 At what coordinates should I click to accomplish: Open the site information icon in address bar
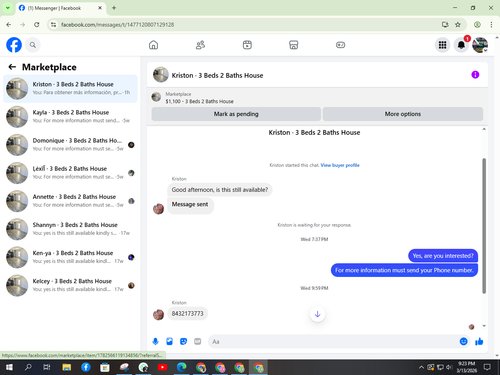53,25
